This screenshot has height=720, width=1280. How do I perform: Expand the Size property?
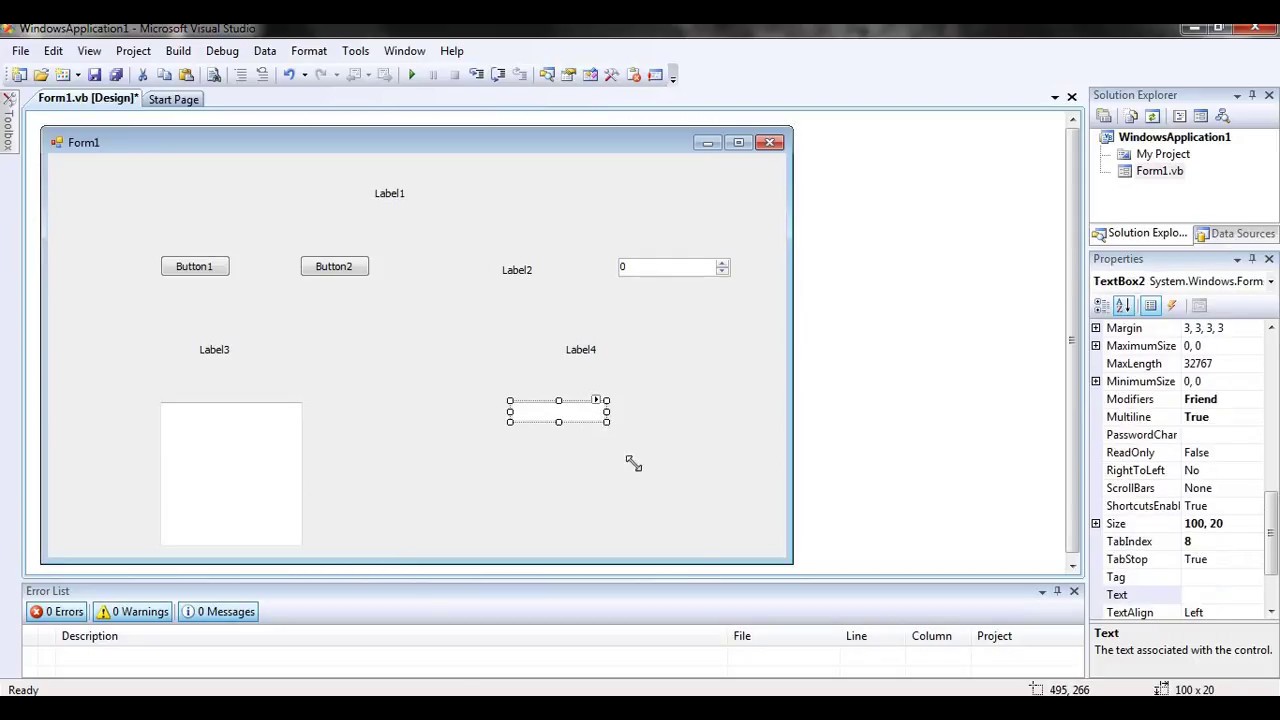pyautogui.click(x=1096, y=524)
